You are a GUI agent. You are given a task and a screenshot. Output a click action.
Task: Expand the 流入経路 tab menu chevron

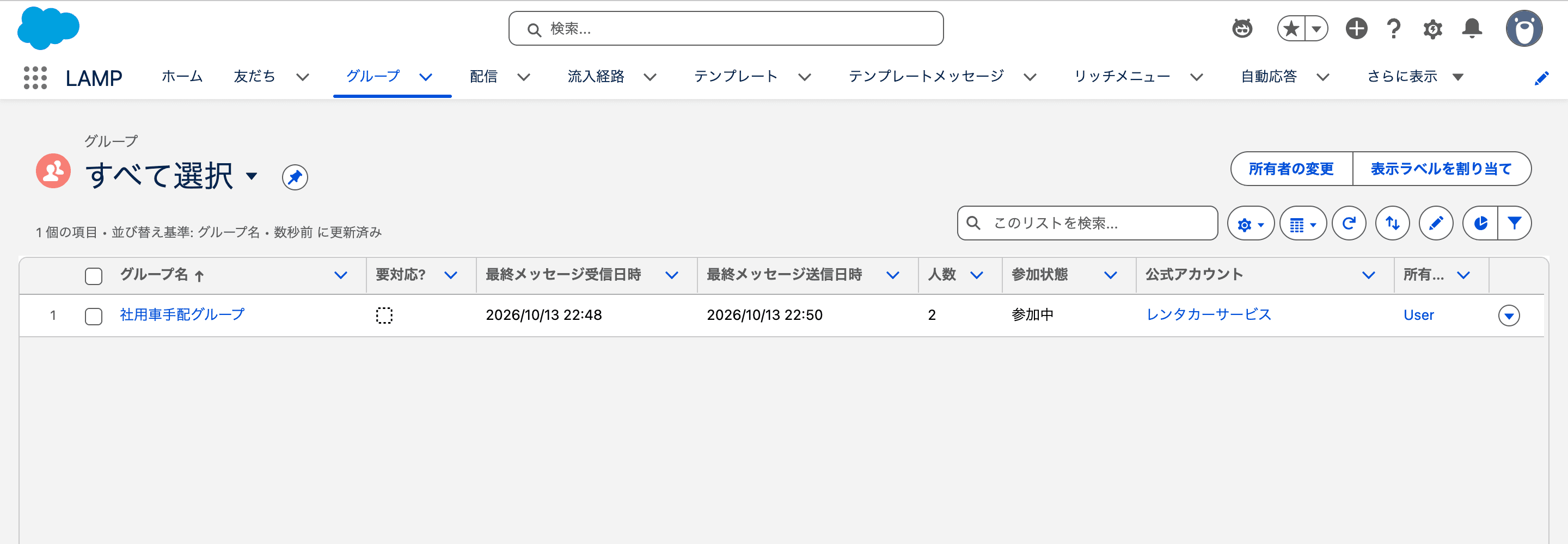coord(650,77)
